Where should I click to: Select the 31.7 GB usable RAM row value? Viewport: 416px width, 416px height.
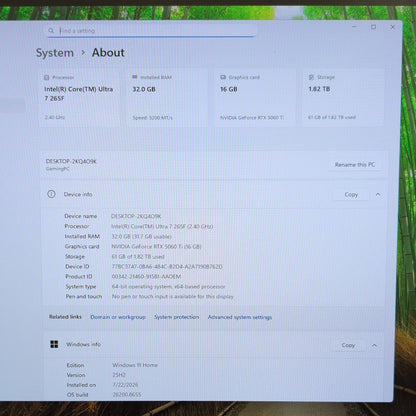pyautogui.click(x=141, y=237)
